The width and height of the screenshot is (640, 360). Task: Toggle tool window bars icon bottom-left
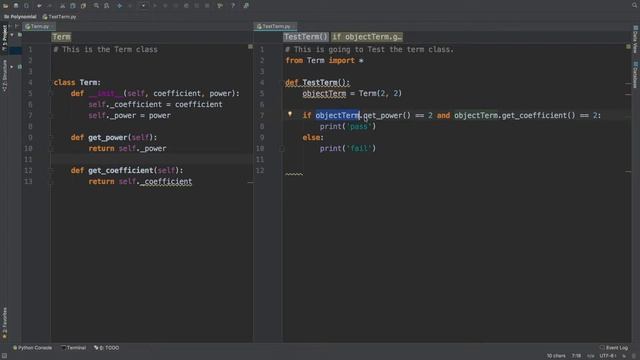click(x=4, y=356)
